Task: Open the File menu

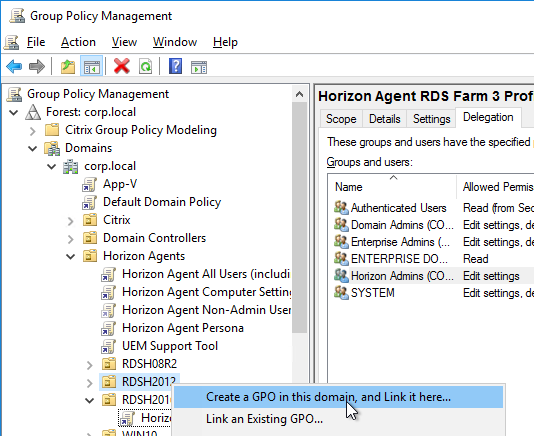Action: [36, 42]
